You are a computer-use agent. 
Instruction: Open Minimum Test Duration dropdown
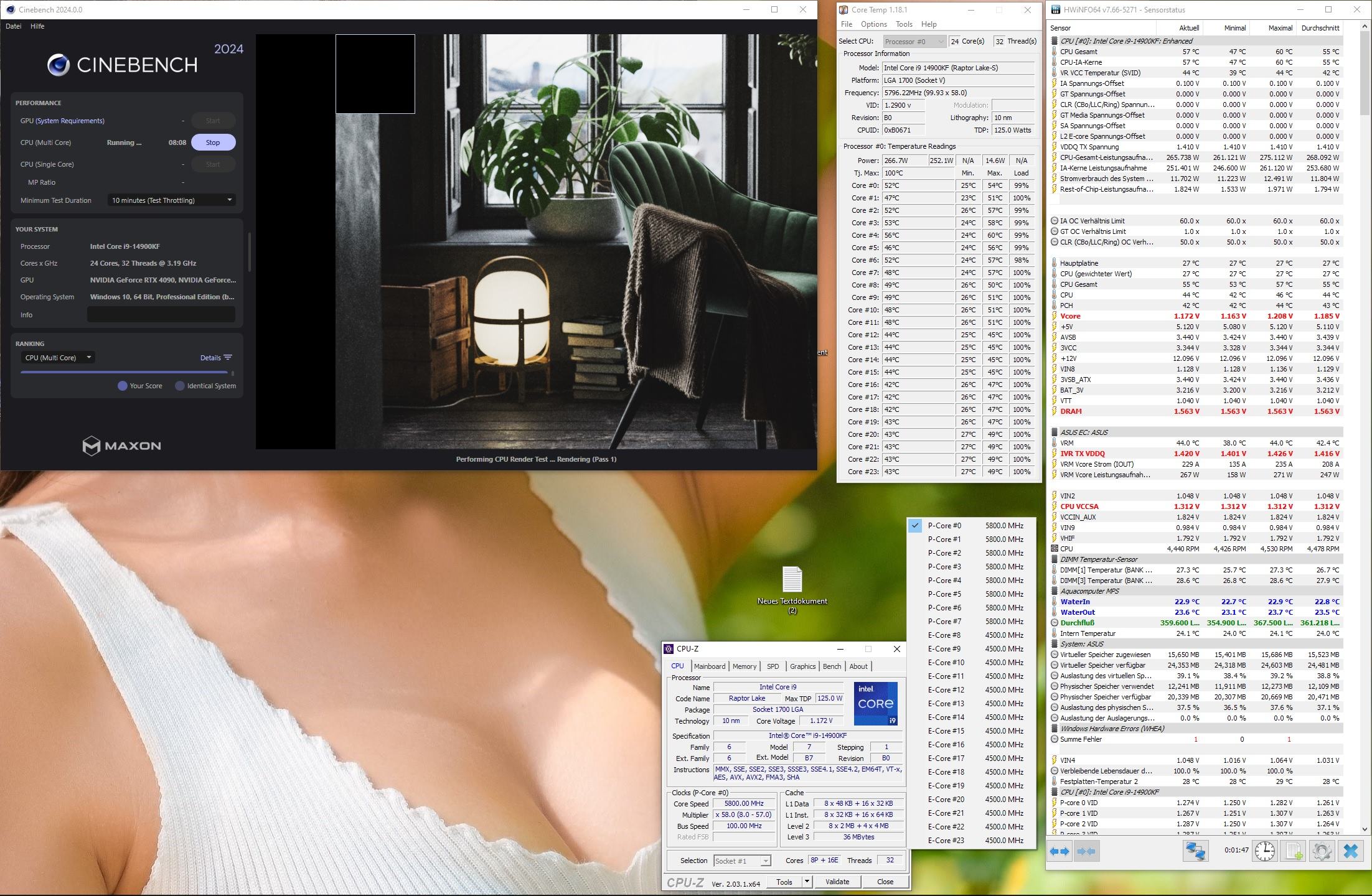click(x=171, y=200)
